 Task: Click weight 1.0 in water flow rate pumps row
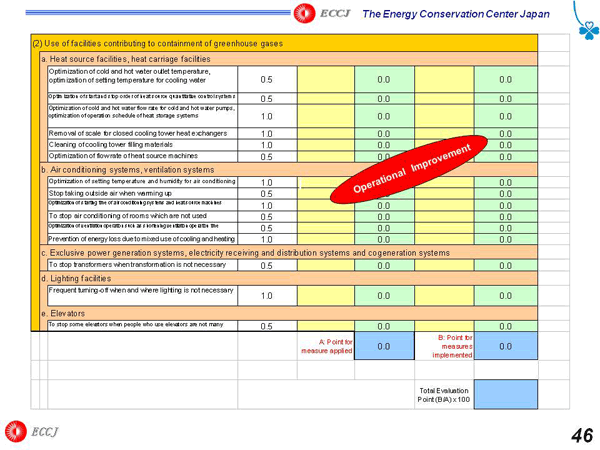(x=267, y=116)
